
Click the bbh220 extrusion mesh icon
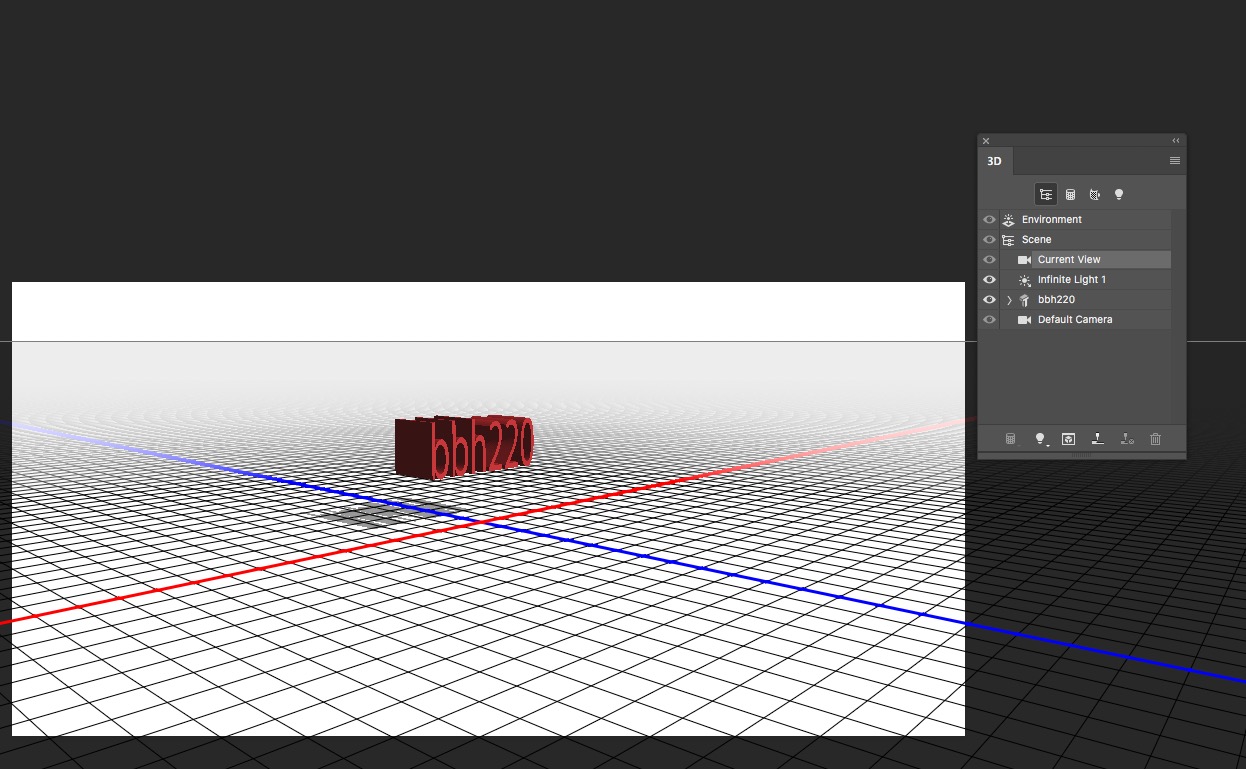tap(1024, 300)
